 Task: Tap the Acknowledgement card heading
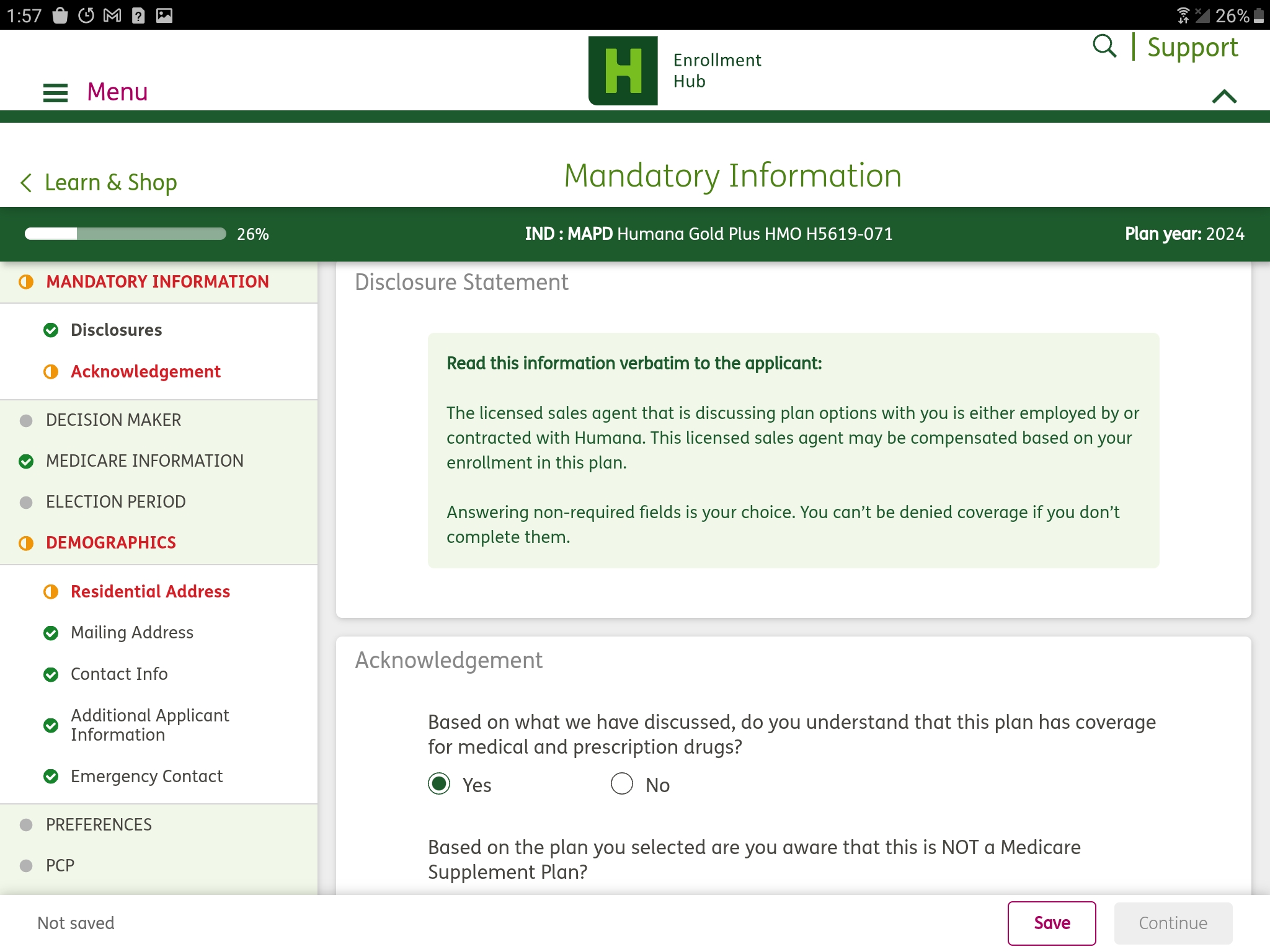(448, 660)
